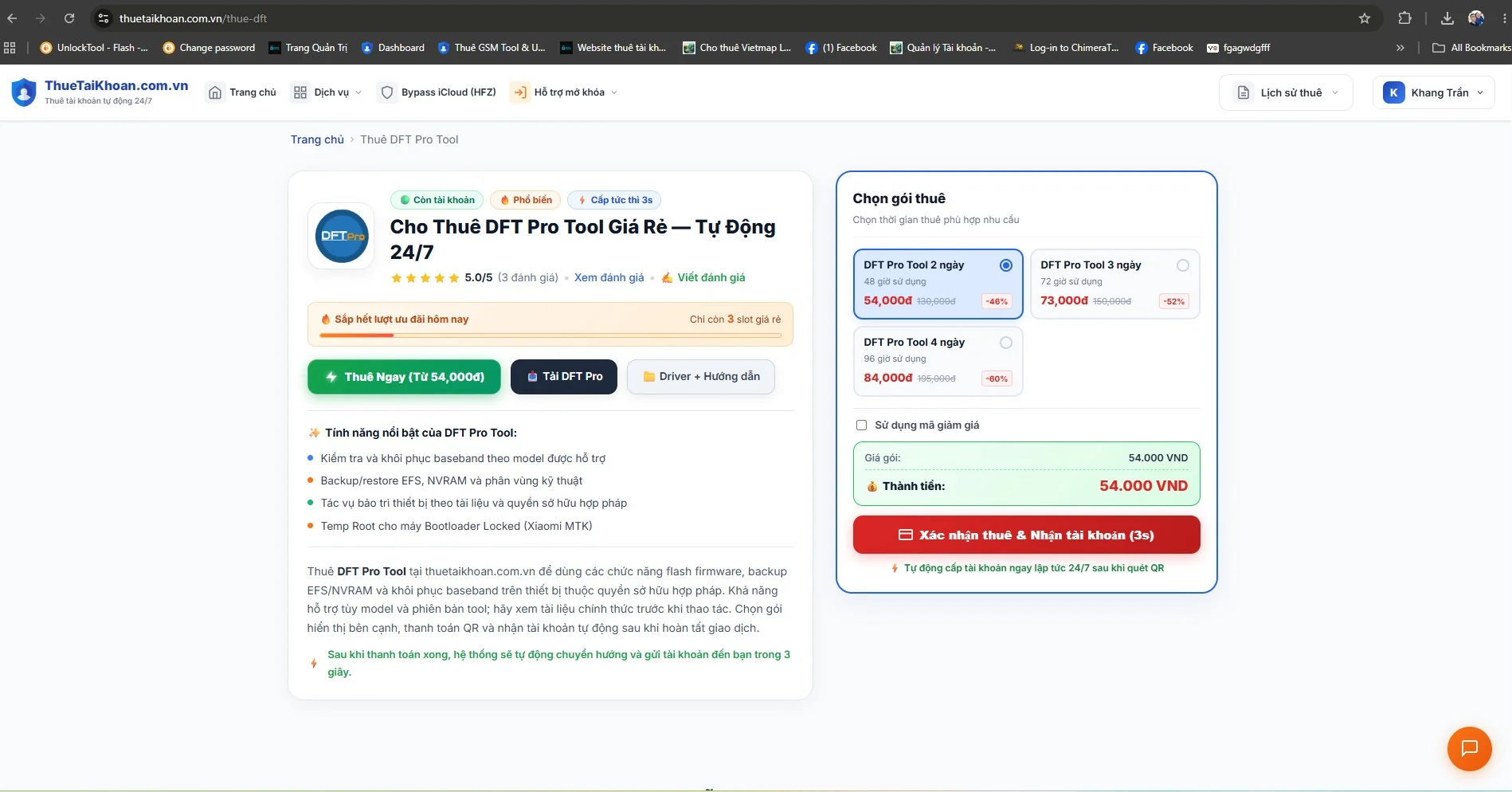Click the Hỗ trợ mở khóa login icon
The image size is (1512, 792).
click(x=519, y=92)
